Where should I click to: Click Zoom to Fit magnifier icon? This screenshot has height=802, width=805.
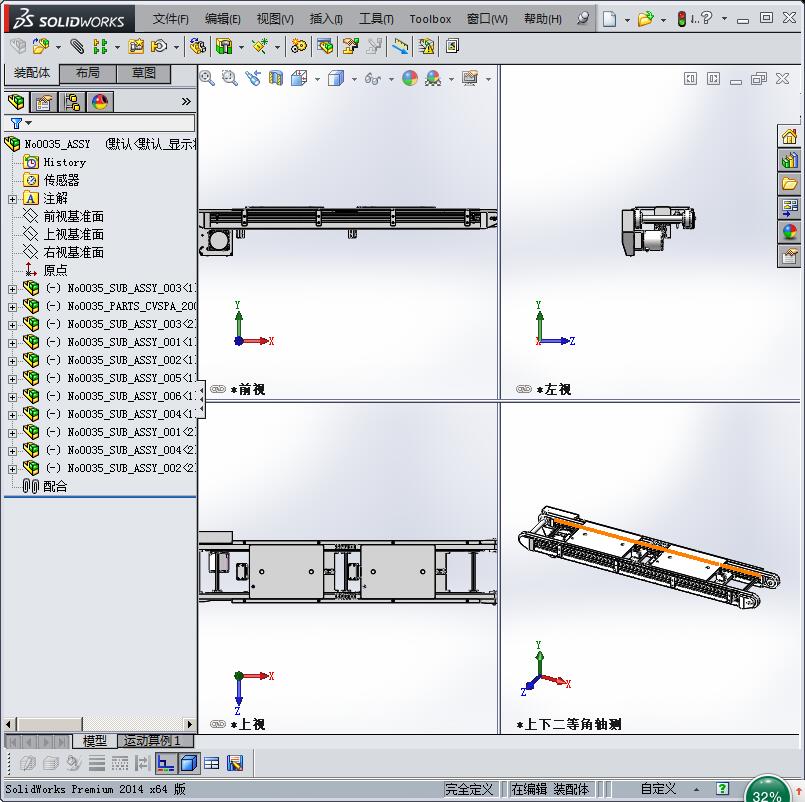point(207,78)
